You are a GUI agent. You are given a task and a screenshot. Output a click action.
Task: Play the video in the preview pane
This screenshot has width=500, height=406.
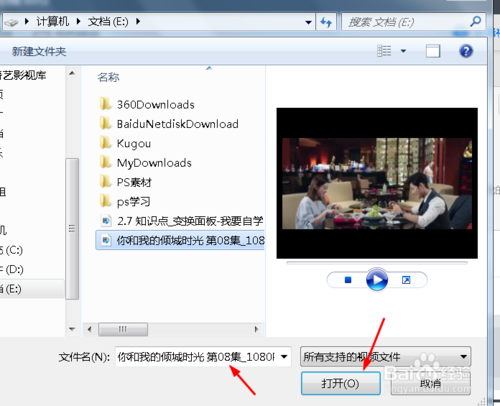pos(377,280)
